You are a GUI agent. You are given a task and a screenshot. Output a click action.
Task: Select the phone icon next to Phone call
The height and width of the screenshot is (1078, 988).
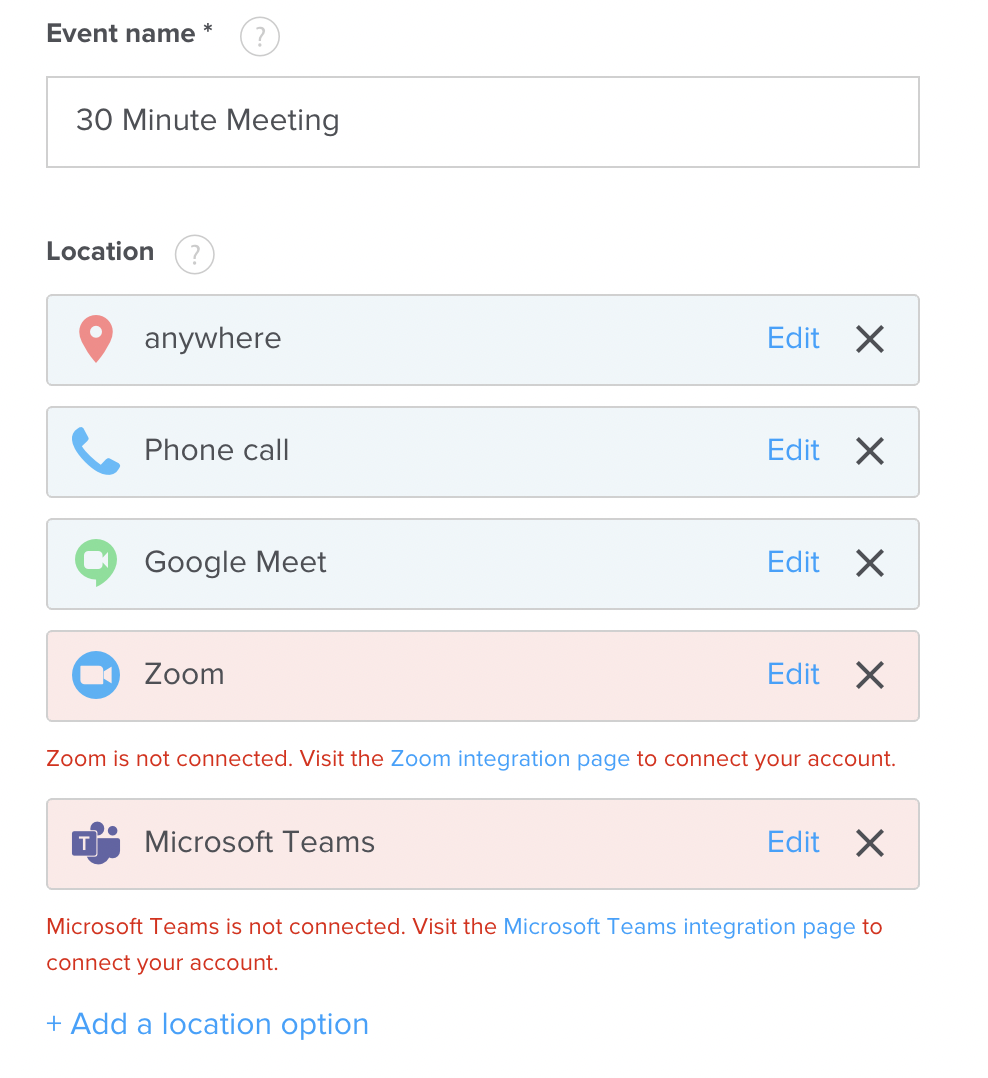pyautogui.click(x=95, y=451)
